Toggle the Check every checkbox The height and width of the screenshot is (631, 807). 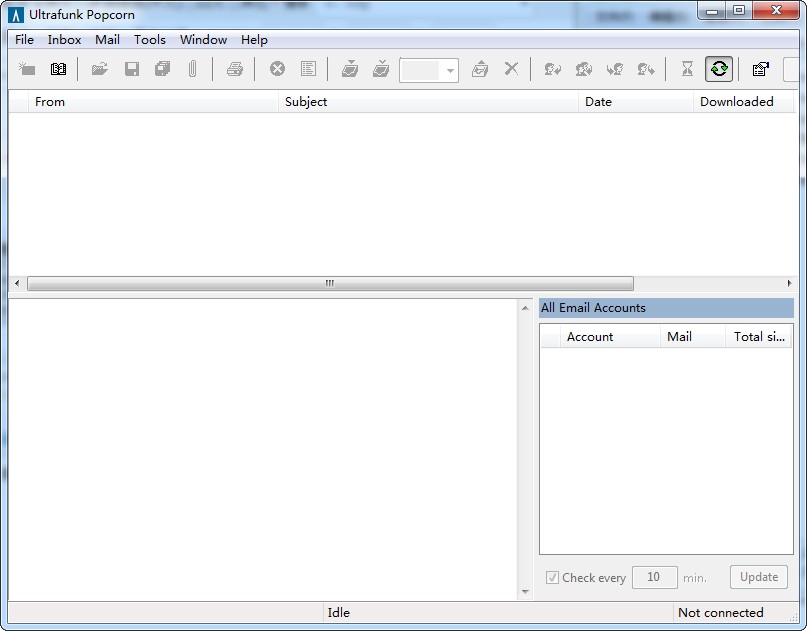pyautogui.click(x=552, y=577)
